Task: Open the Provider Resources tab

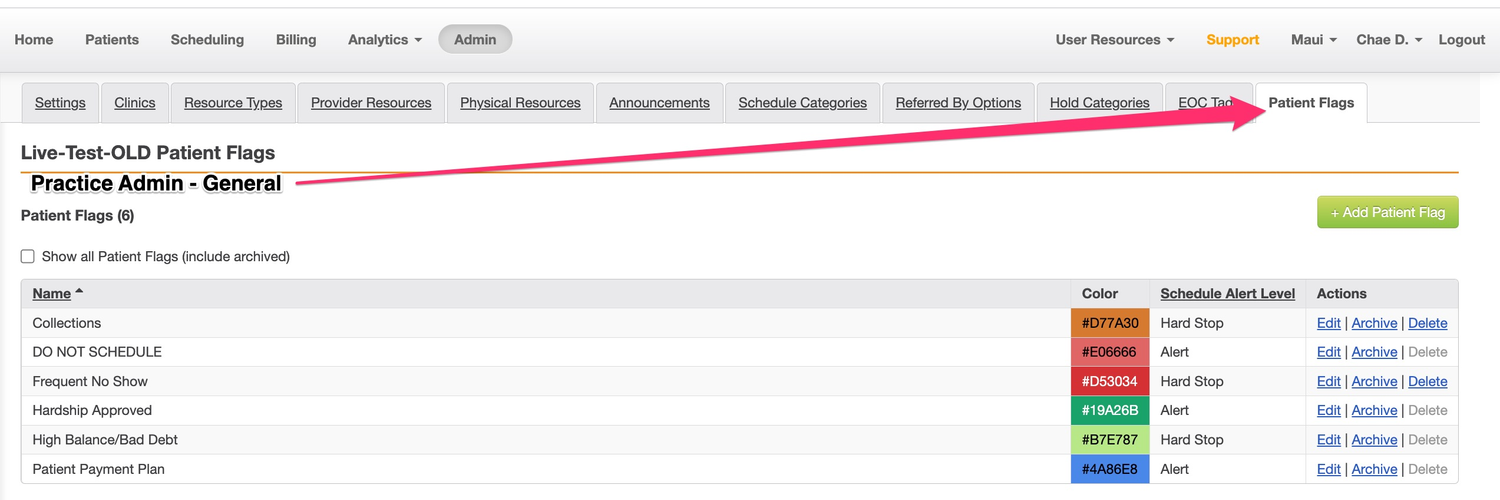Action: (x=371, y=103)
